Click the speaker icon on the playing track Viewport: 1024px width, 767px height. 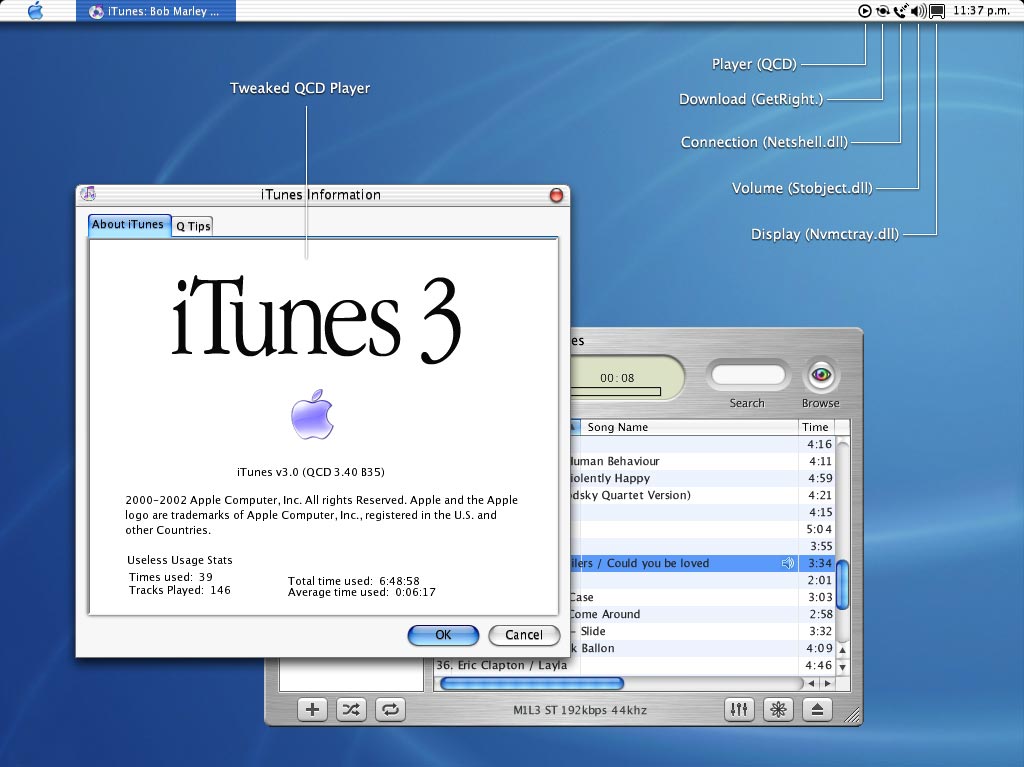click(x=788, y=563)
